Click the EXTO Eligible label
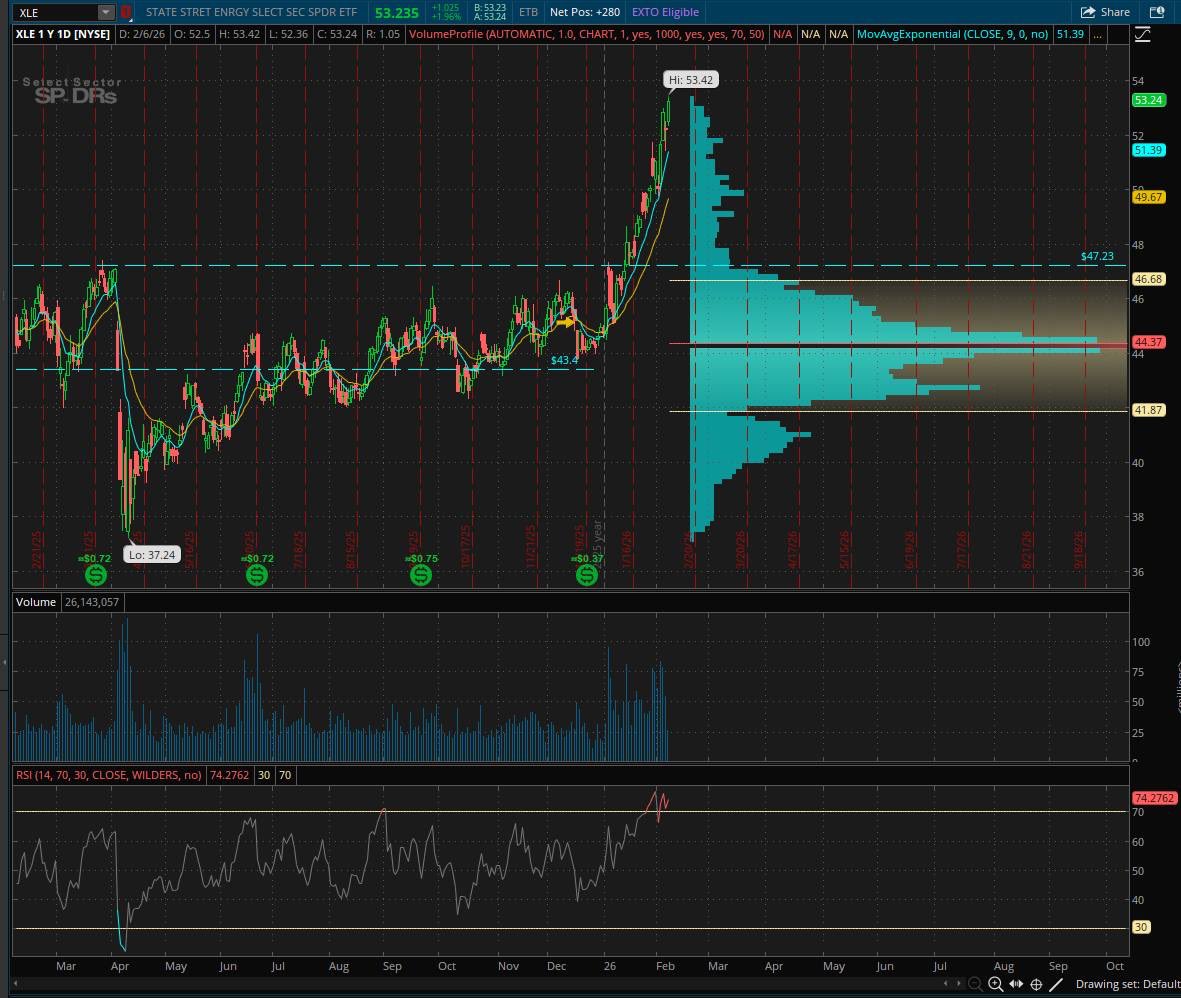 [x=665, y=12]
